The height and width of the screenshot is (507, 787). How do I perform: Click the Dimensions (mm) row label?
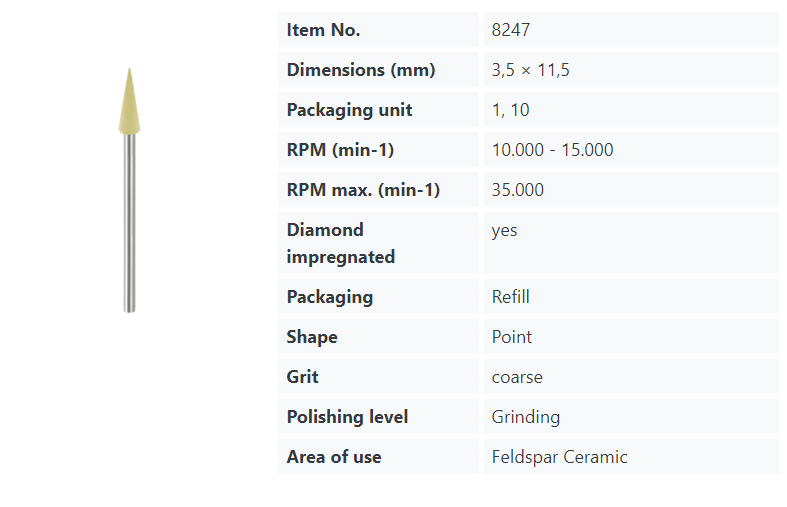361,70
